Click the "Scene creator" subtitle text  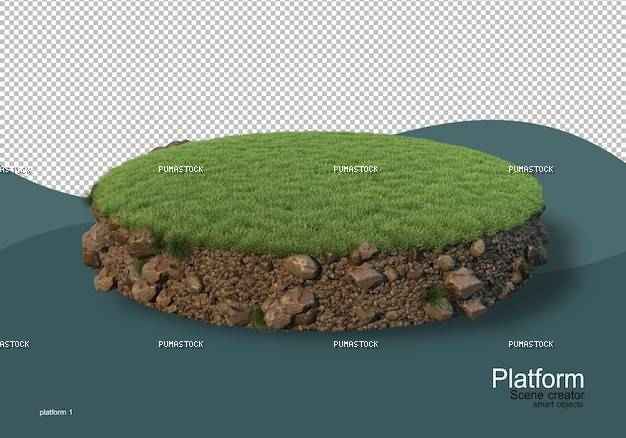547,395
